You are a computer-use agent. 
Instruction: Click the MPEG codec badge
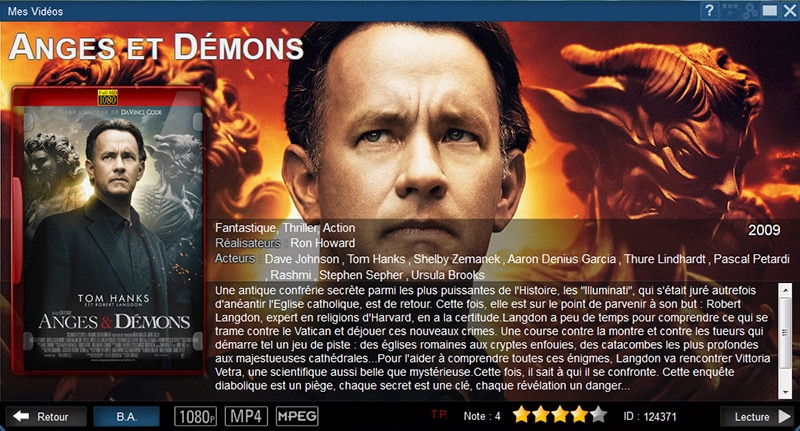(x=297, y=416)
